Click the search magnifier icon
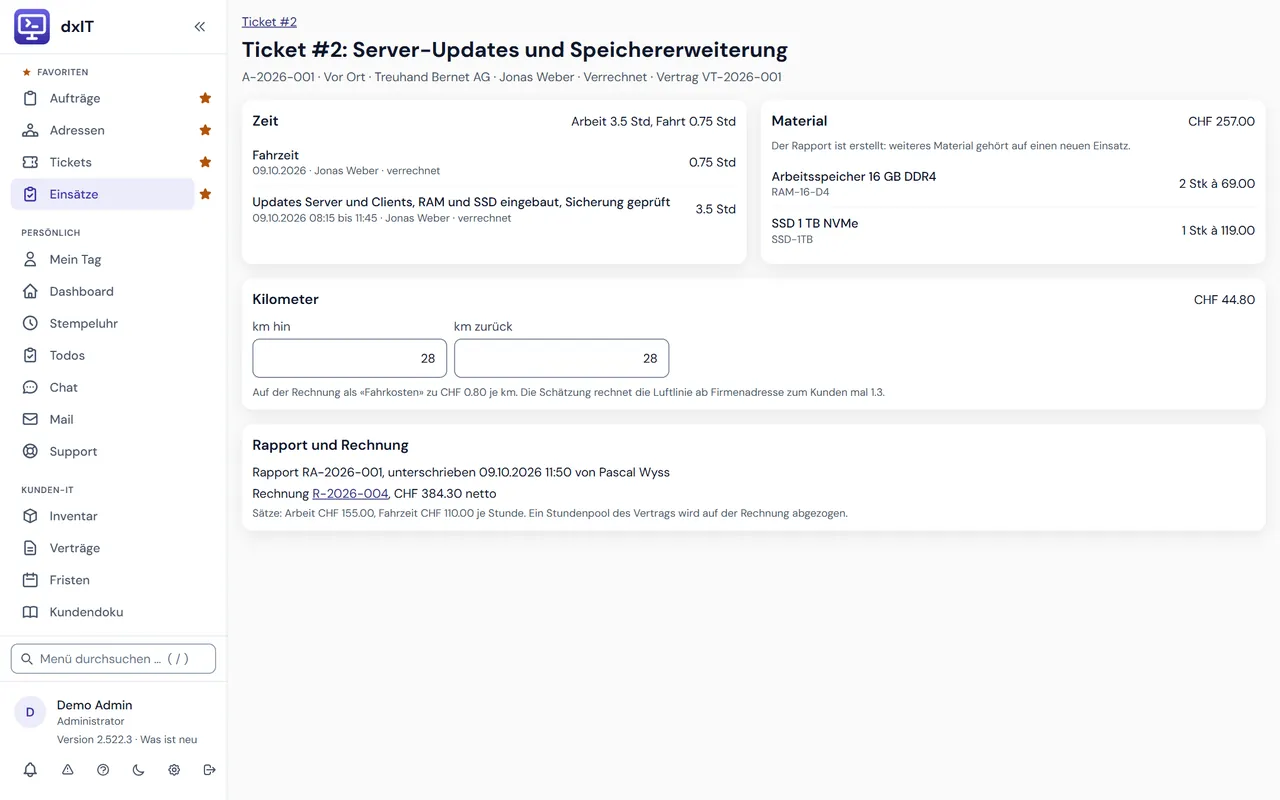 click(27, 659)
